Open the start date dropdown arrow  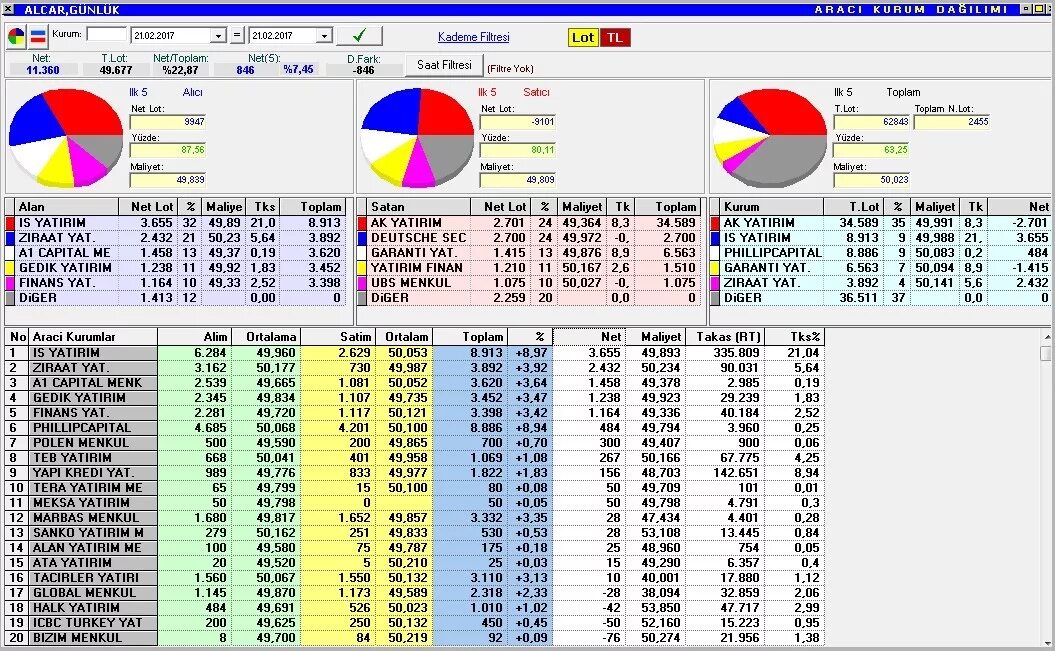point(218,36)
